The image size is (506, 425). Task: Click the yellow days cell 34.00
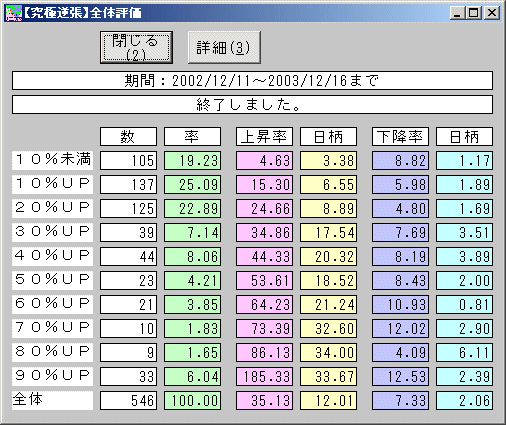pos(328,352)
